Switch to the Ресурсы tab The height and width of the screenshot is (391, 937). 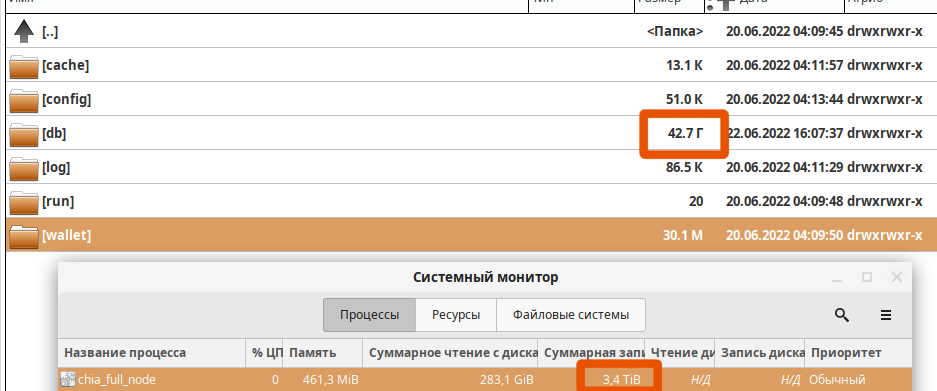456,315
